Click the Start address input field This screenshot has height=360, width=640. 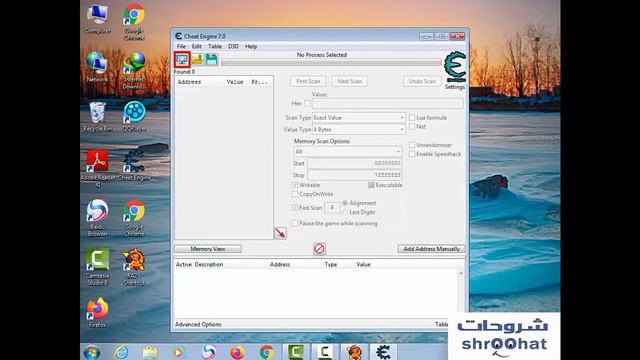click(x=355, y=163)
